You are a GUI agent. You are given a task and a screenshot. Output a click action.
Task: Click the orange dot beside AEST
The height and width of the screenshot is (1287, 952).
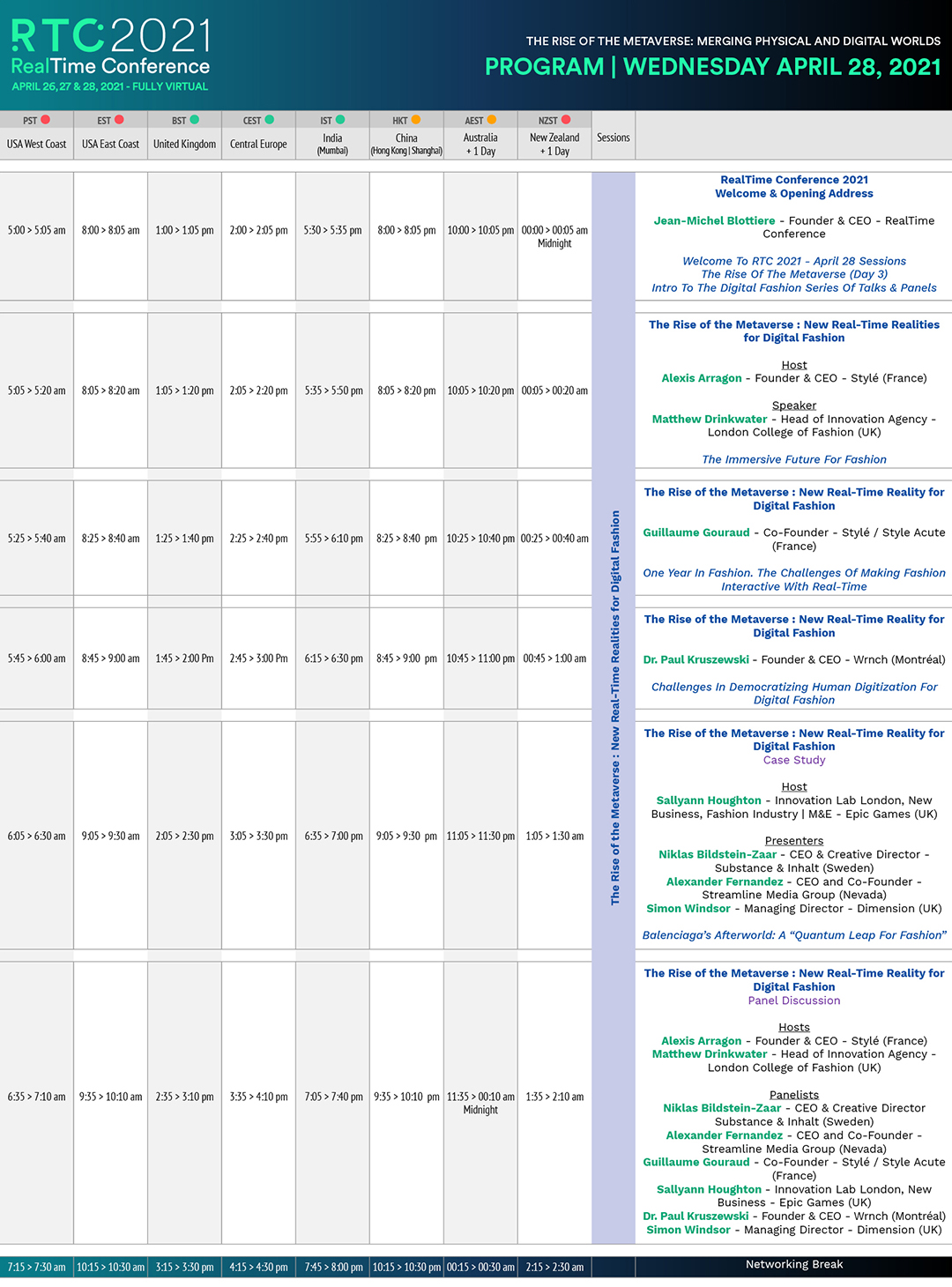click(x=491, y=120)
